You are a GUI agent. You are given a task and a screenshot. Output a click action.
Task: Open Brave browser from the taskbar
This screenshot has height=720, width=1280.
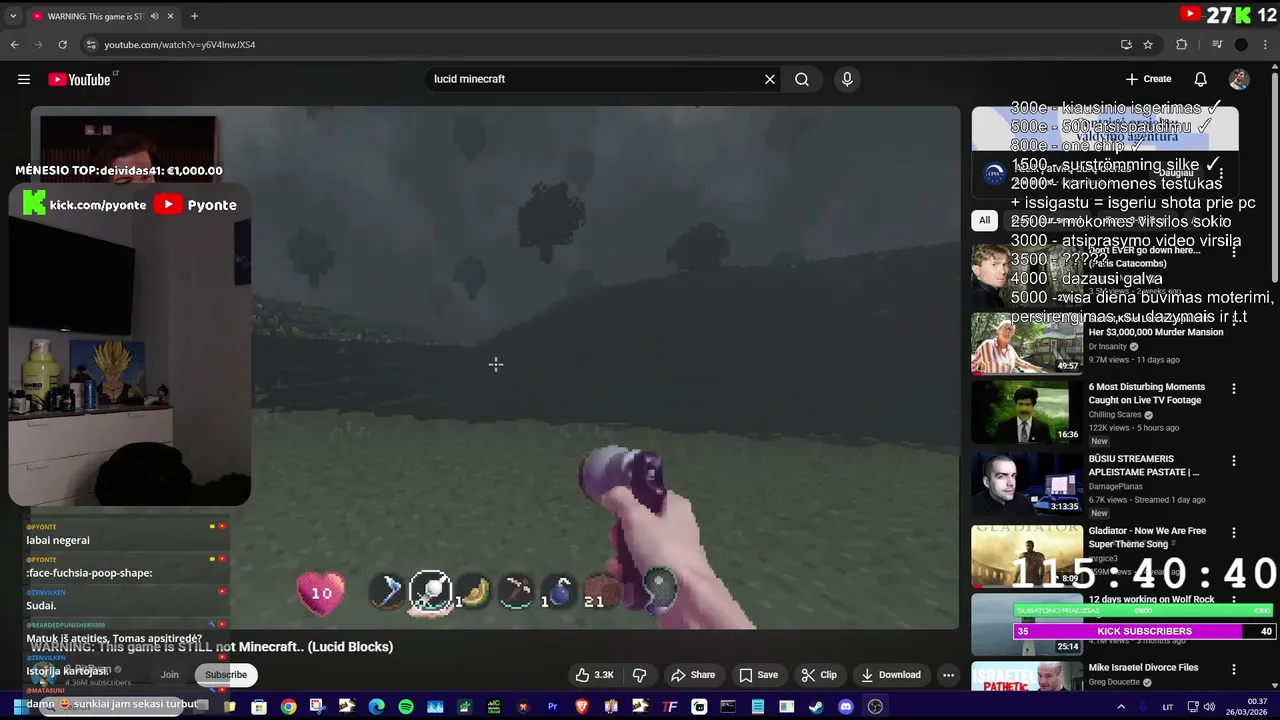pyautogui.click(x=581, y=707)
